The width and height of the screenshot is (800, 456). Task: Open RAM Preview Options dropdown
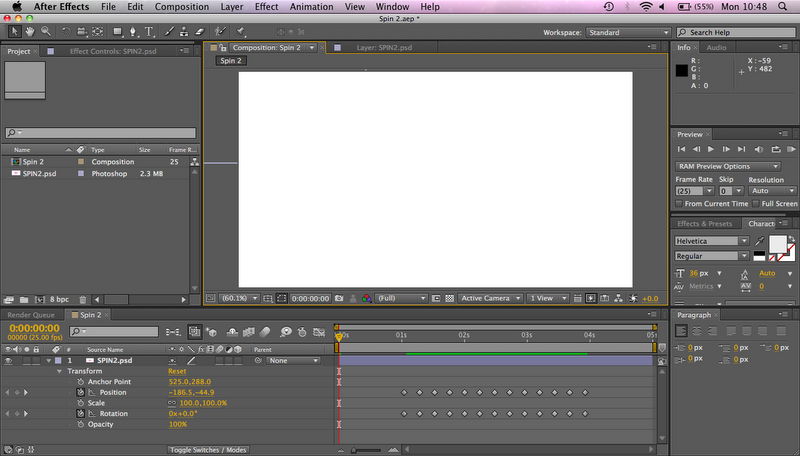coord(728,166)
